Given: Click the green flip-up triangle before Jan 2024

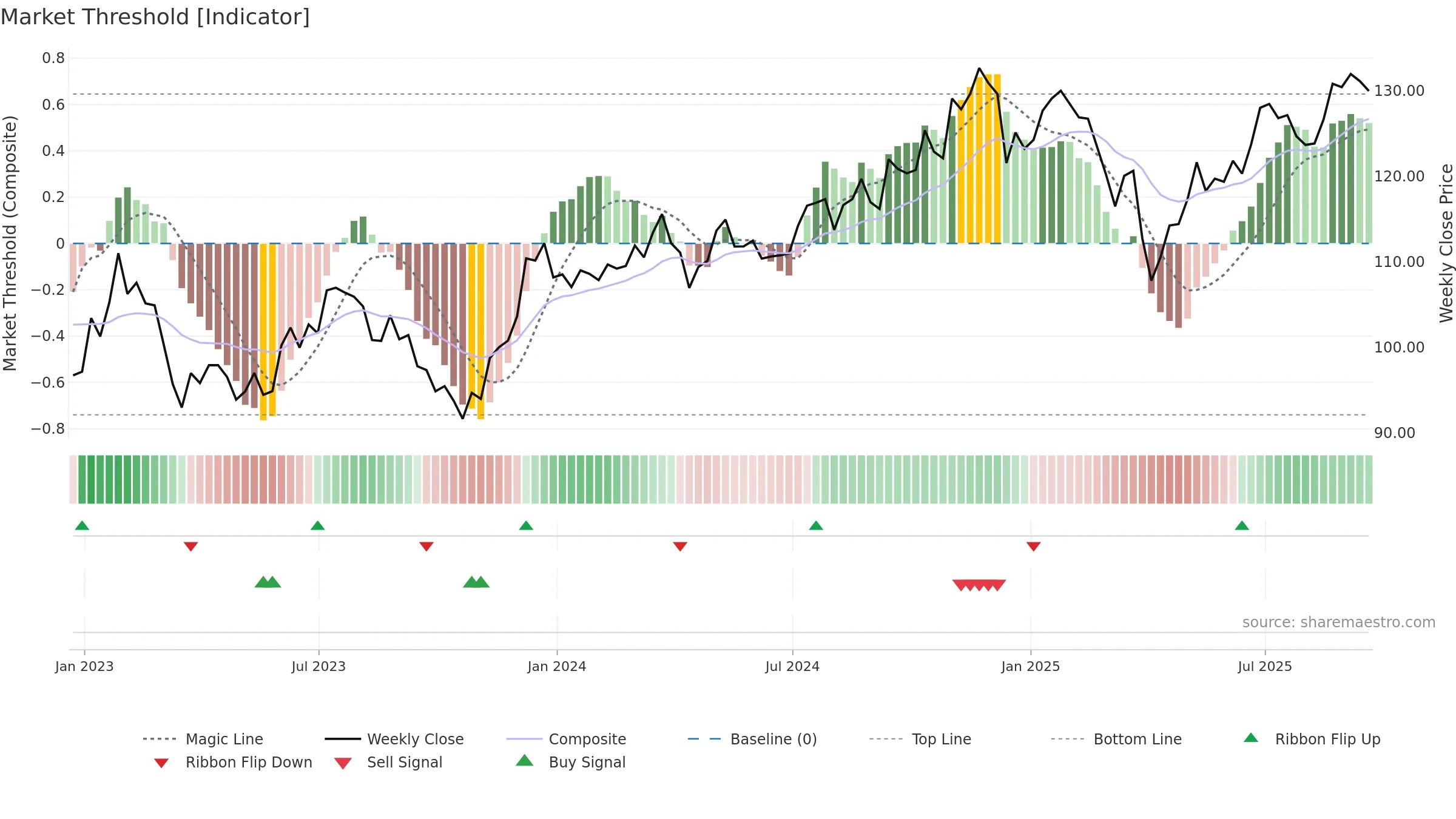Looking at the screenshot, I should pyautogui.click(x=526, y=525).
